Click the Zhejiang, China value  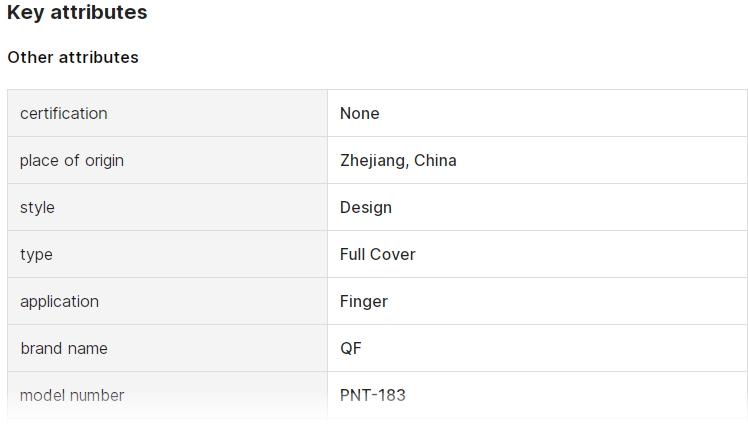[x=398, y=161]
